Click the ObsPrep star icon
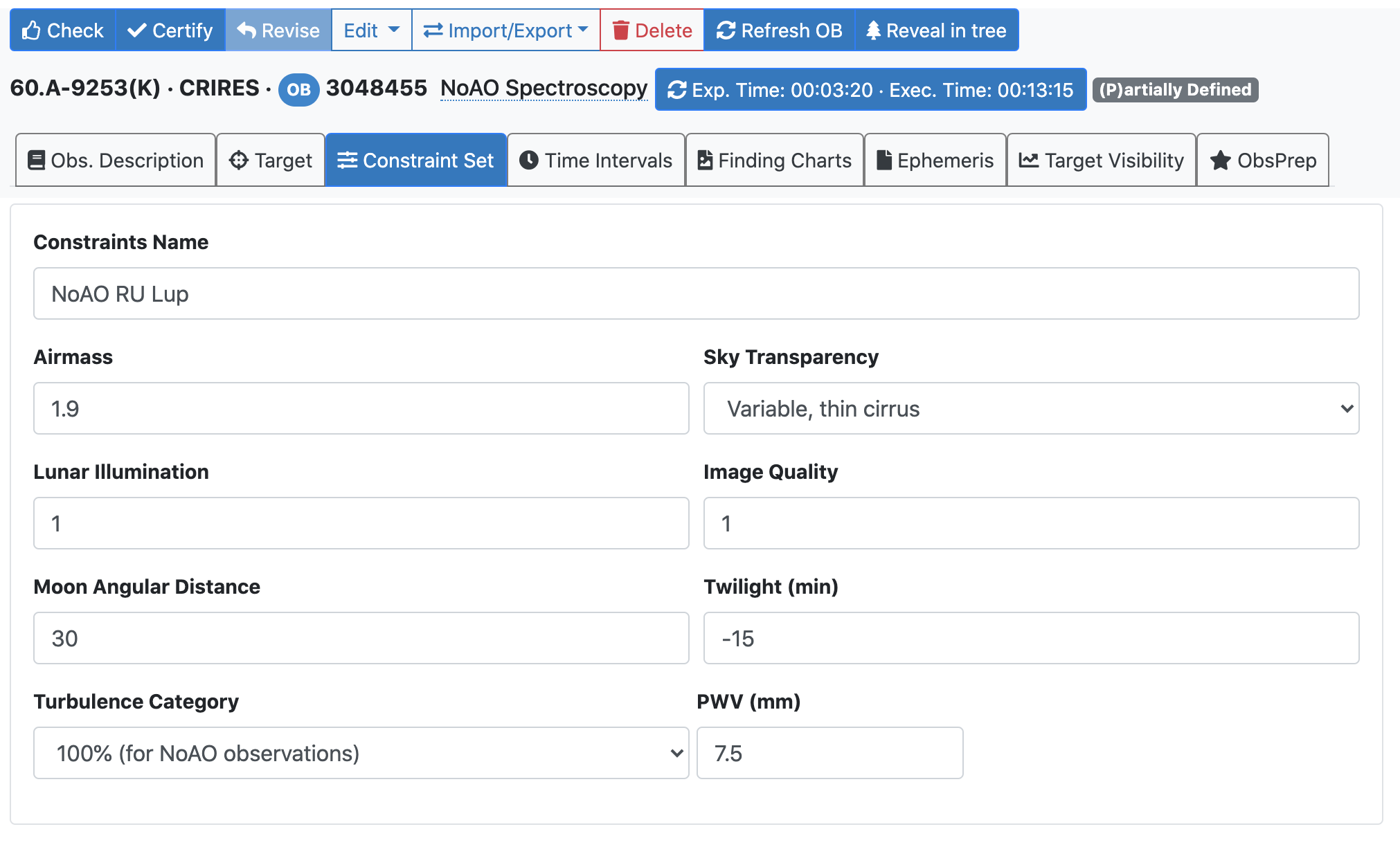 [x=1220, y=161]
